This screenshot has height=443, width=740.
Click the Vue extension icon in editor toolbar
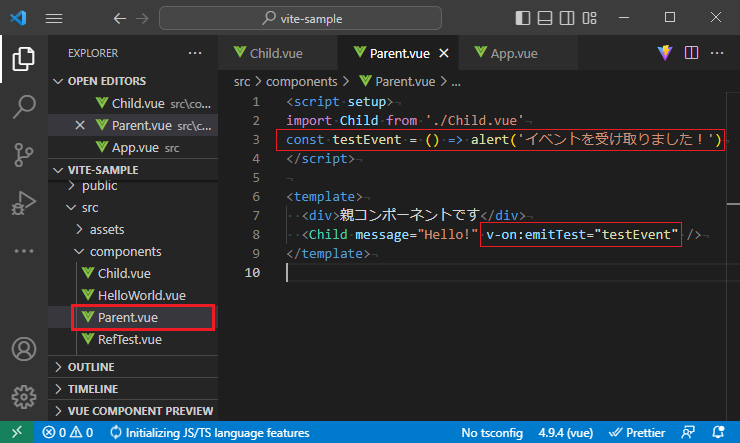[665, 53]
